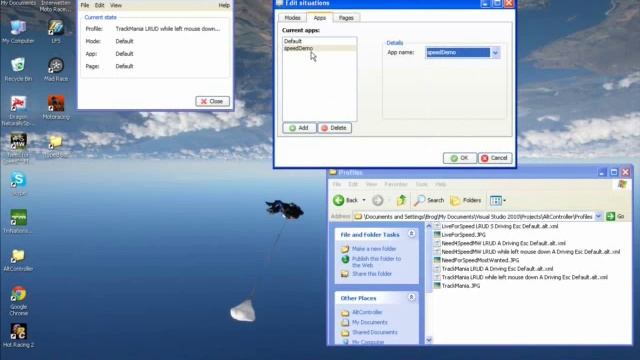Select LiveForSpeed LRUD S Driving Esc Default.alt.xml

click(x=500, y=226)
